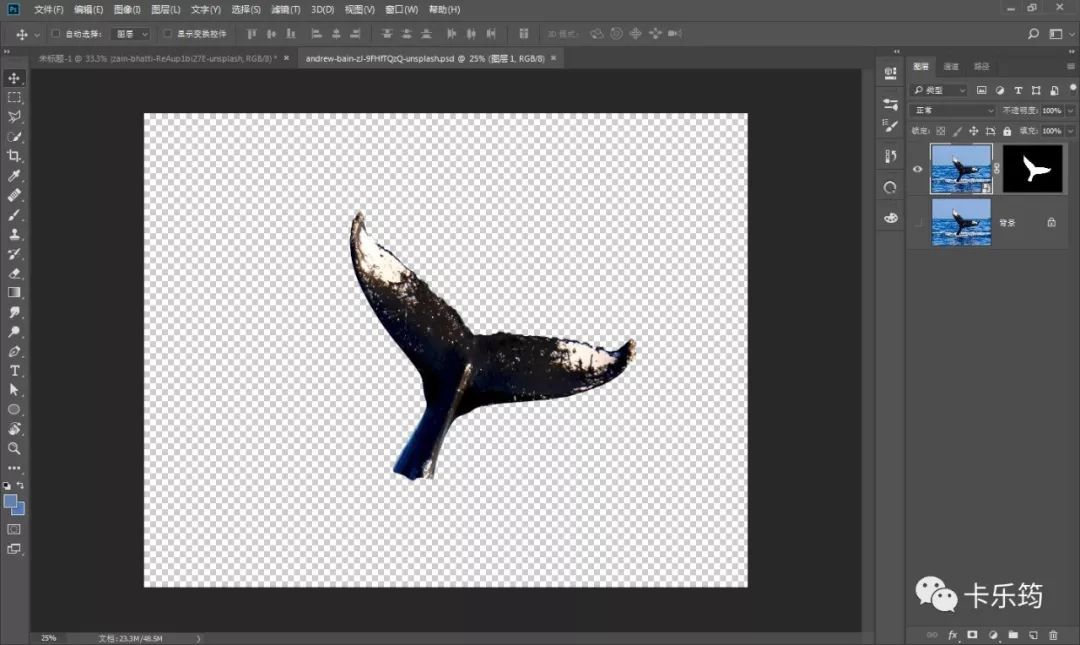This screenshot has width=1080, height=645.
Task: Select the Crop tool
Action: pos(14,156)
